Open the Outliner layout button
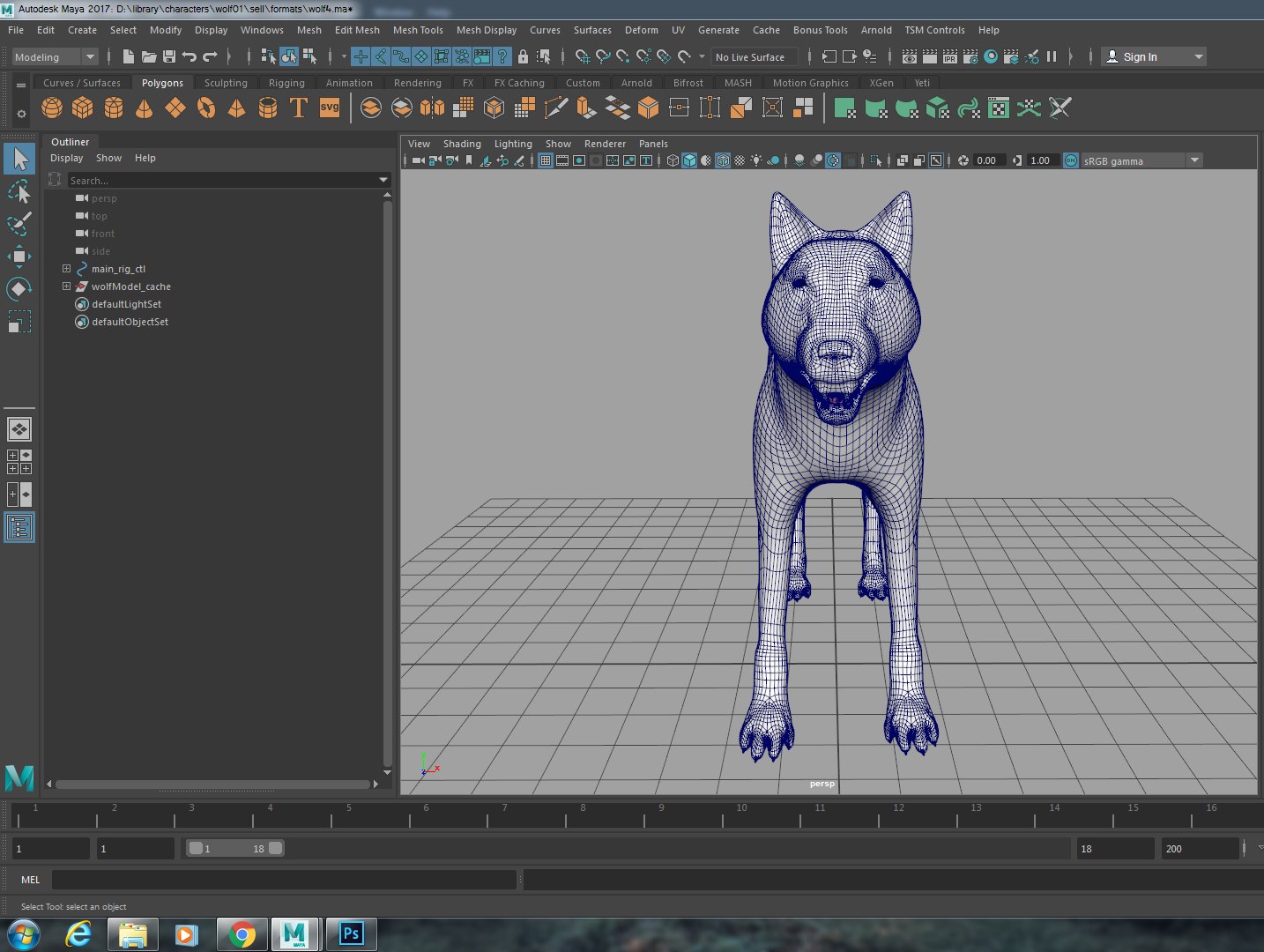 coord(19,527)
